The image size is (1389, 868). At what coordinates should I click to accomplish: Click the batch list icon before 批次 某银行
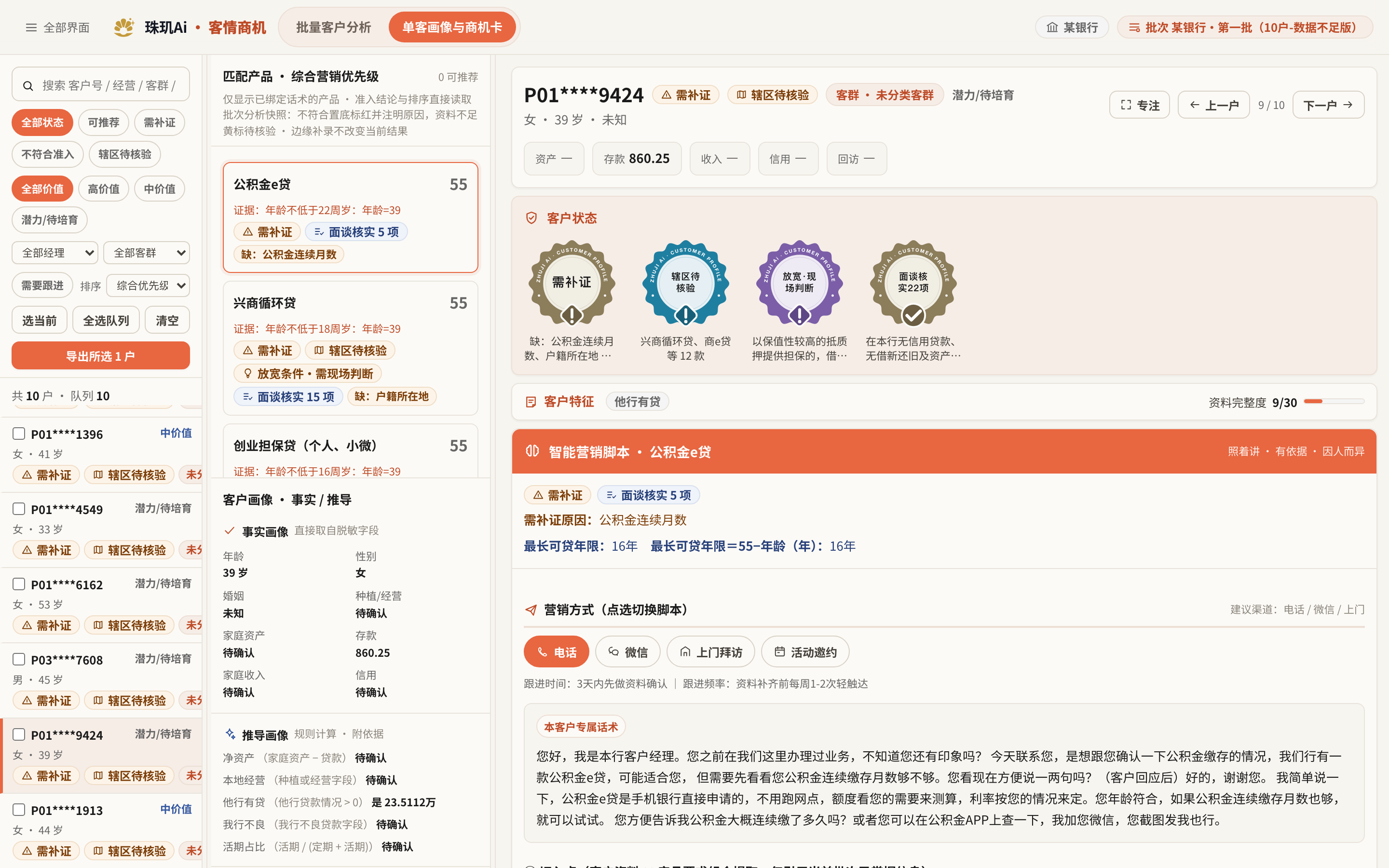tap(1134, 27)
